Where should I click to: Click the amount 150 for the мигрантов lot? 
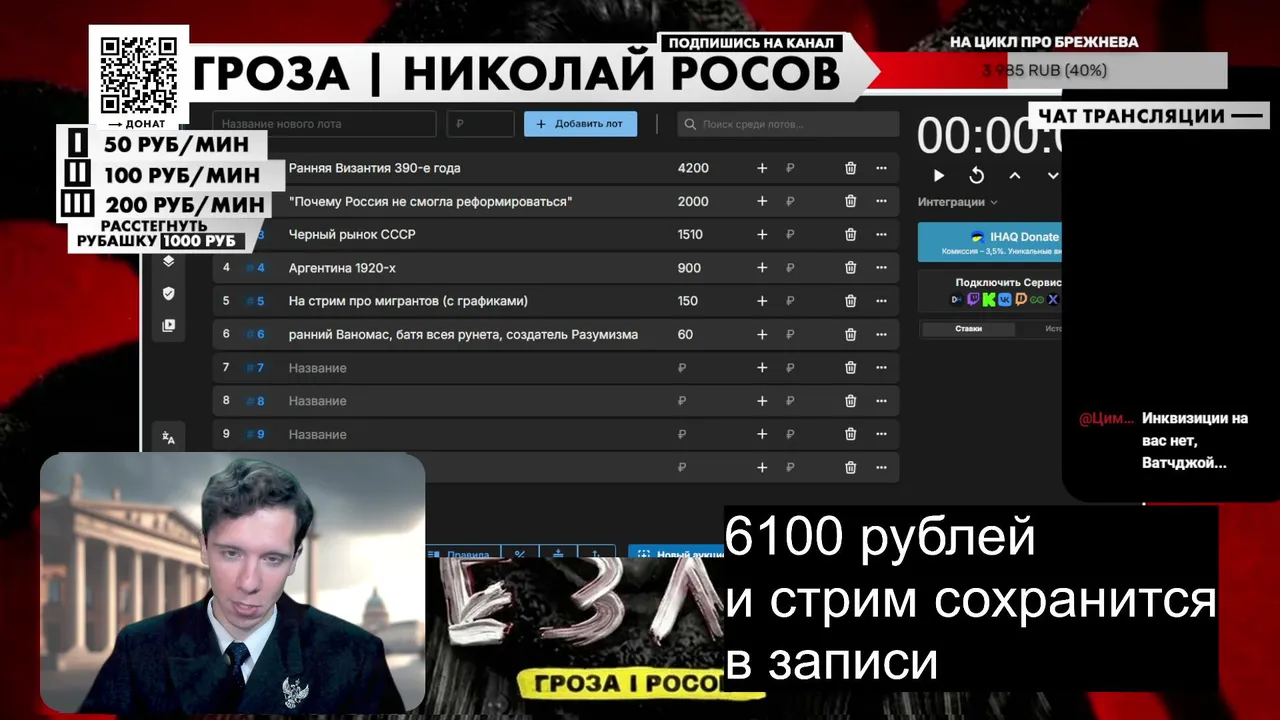(x=688, y=301)
